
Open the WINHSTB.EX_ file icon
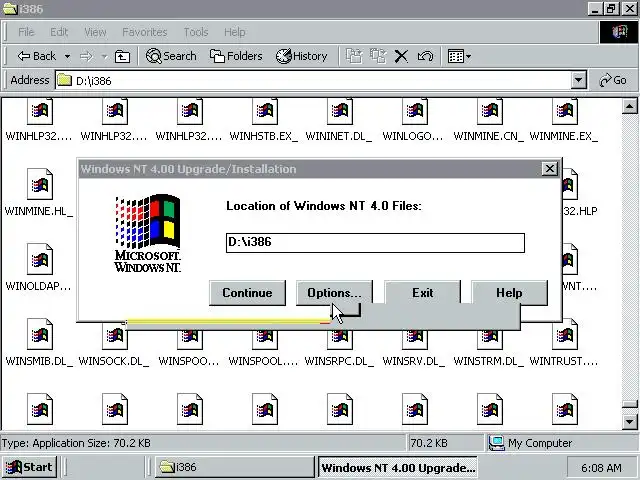click(x=264, y=111)
